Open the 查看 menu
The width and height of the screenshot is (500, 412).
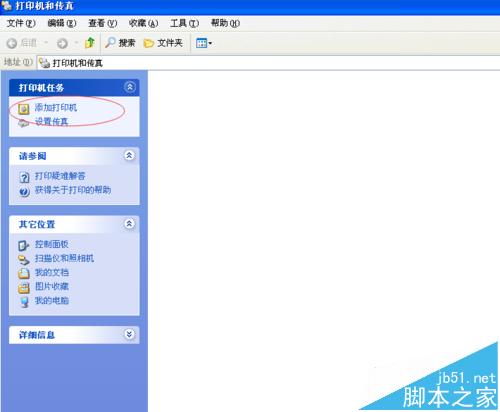point(103,23)
